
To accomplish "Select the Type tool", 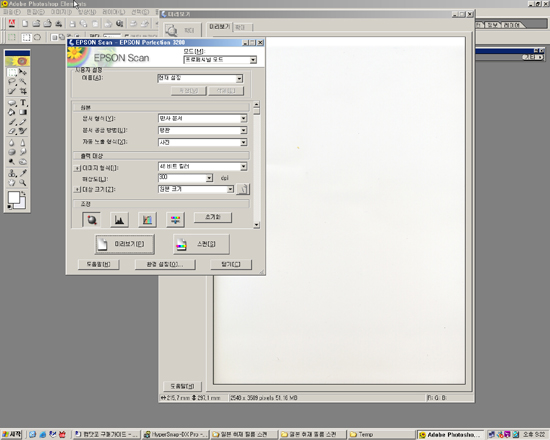I will click(23, 103).
